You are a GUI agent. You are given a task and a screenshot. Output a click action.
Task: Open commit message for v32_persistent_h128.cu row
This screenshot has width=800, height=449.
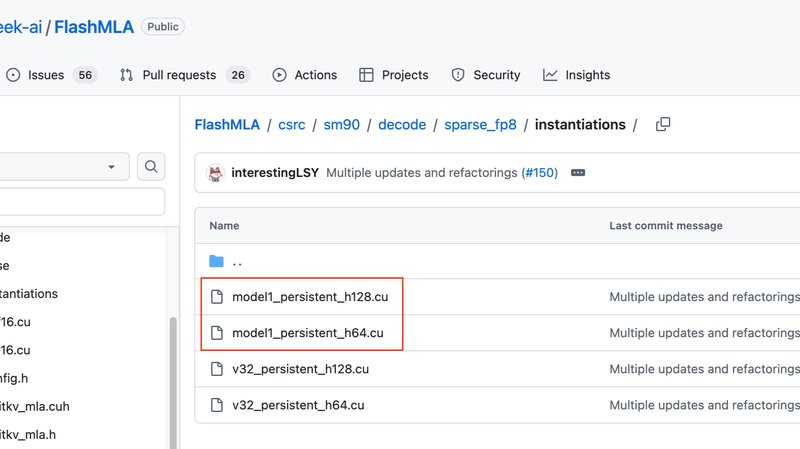pyautogui.click(x=705, y=369)
